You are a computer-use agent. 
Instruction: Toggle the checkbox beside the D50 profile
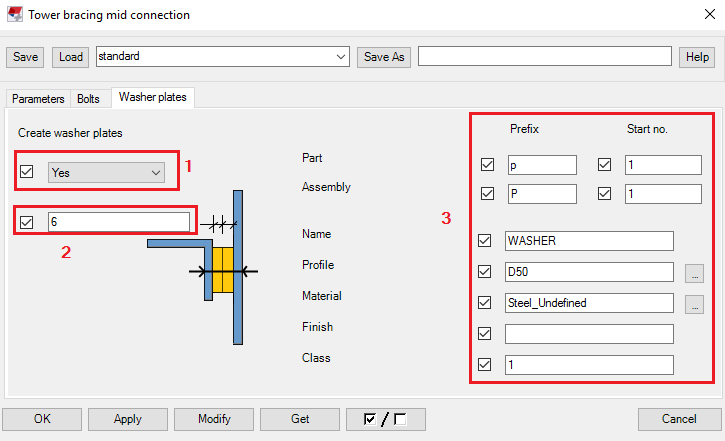486,272
